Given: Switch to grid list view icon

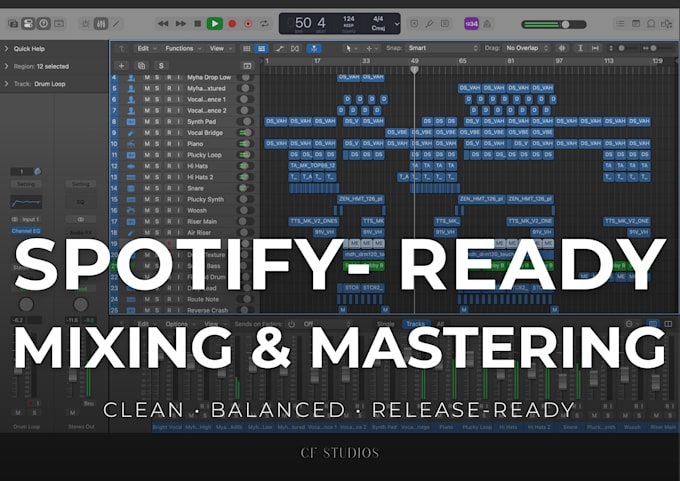Looking at the screenshot, I should click(x=246, y=49).
